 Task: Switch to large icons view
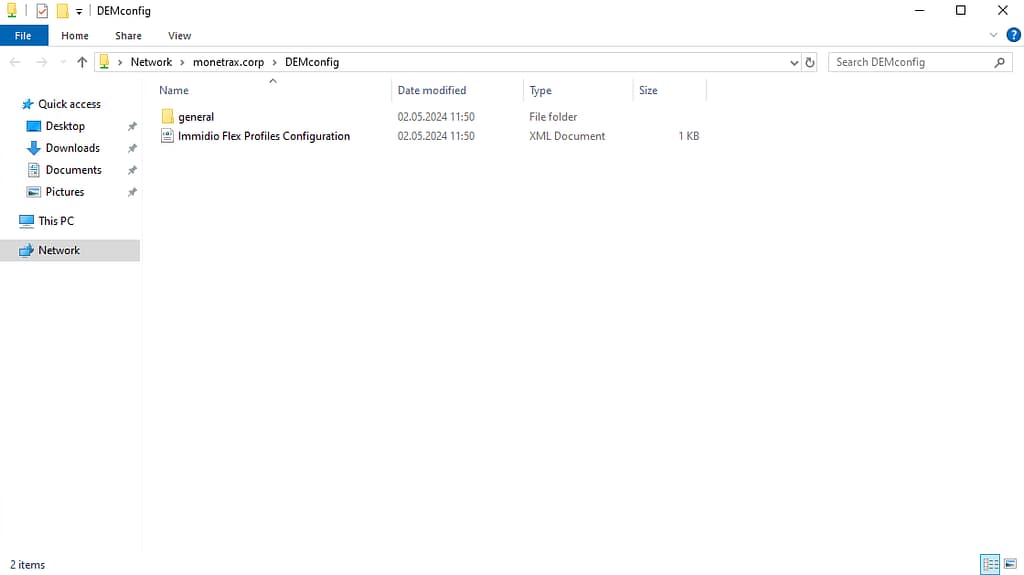[x=1009, y=564]
